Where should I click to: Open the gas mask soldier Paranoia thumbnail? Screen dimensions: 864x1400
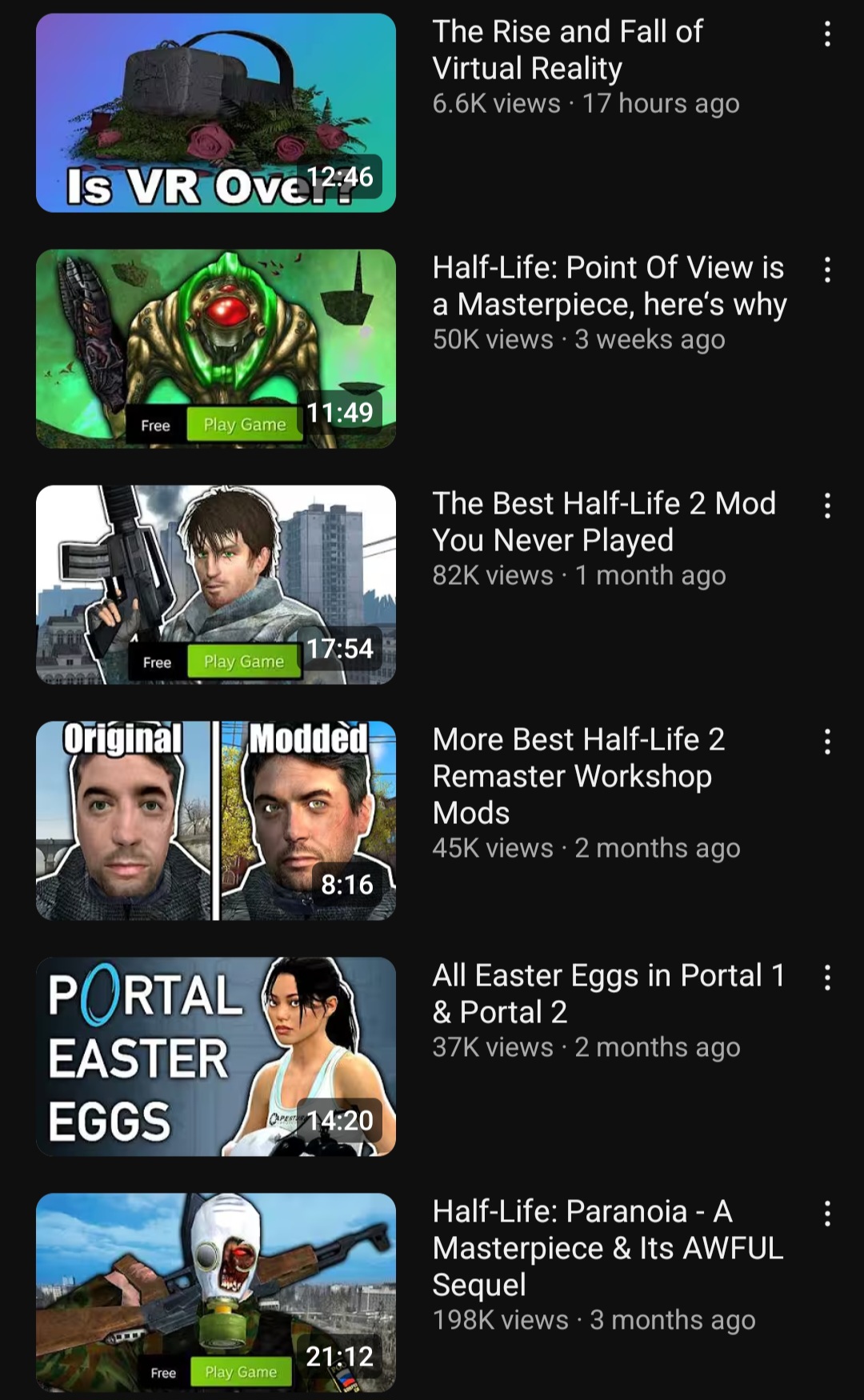coord(216,1293)
